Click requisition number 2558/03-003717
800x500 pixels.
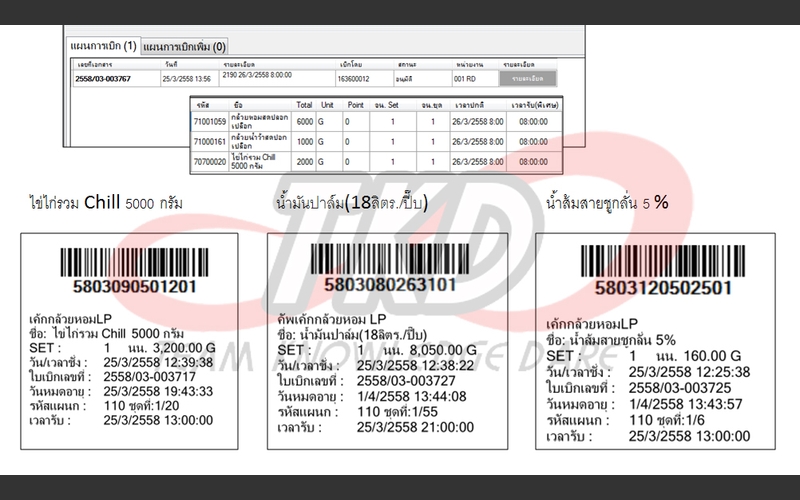[x=149, y=377]
